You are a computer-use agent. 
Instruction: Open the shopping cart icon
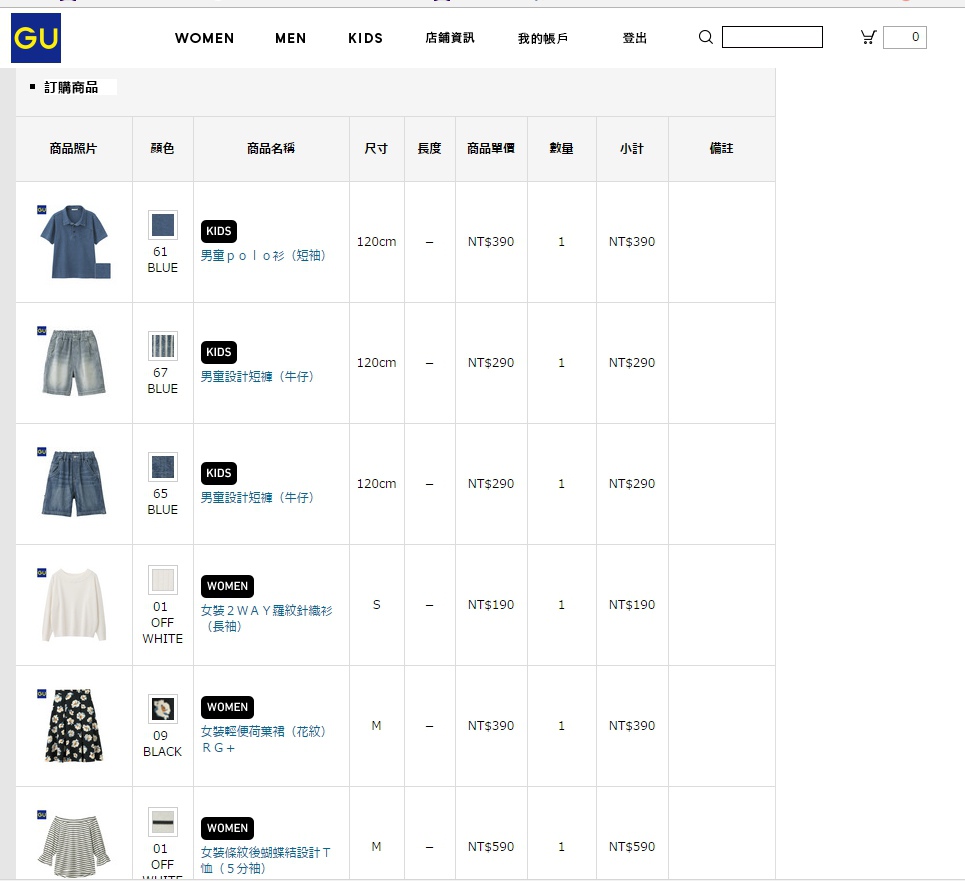pyautogui.click(x=868, y=38)
